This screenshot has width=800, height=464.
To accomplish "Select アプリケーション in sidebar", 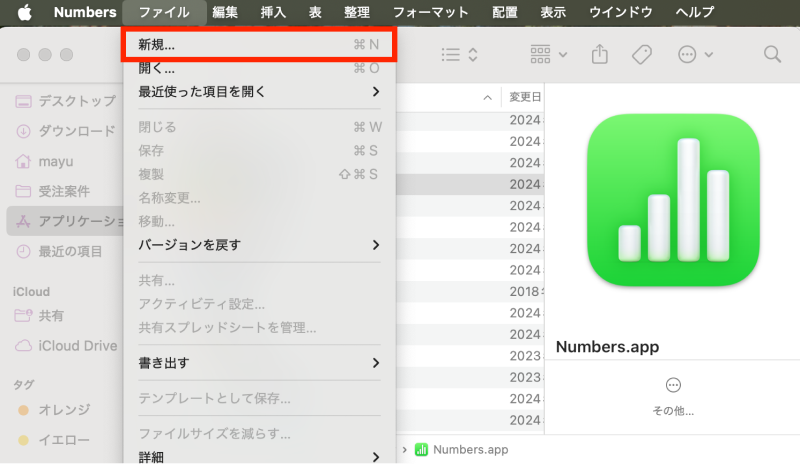I will pyautogui.click(x=66, y=221).
